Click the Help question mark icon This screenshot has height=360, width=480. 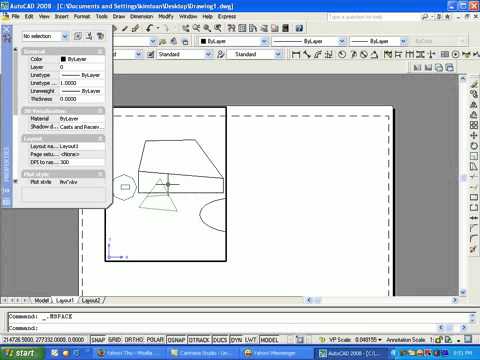(x=299, y=28)
